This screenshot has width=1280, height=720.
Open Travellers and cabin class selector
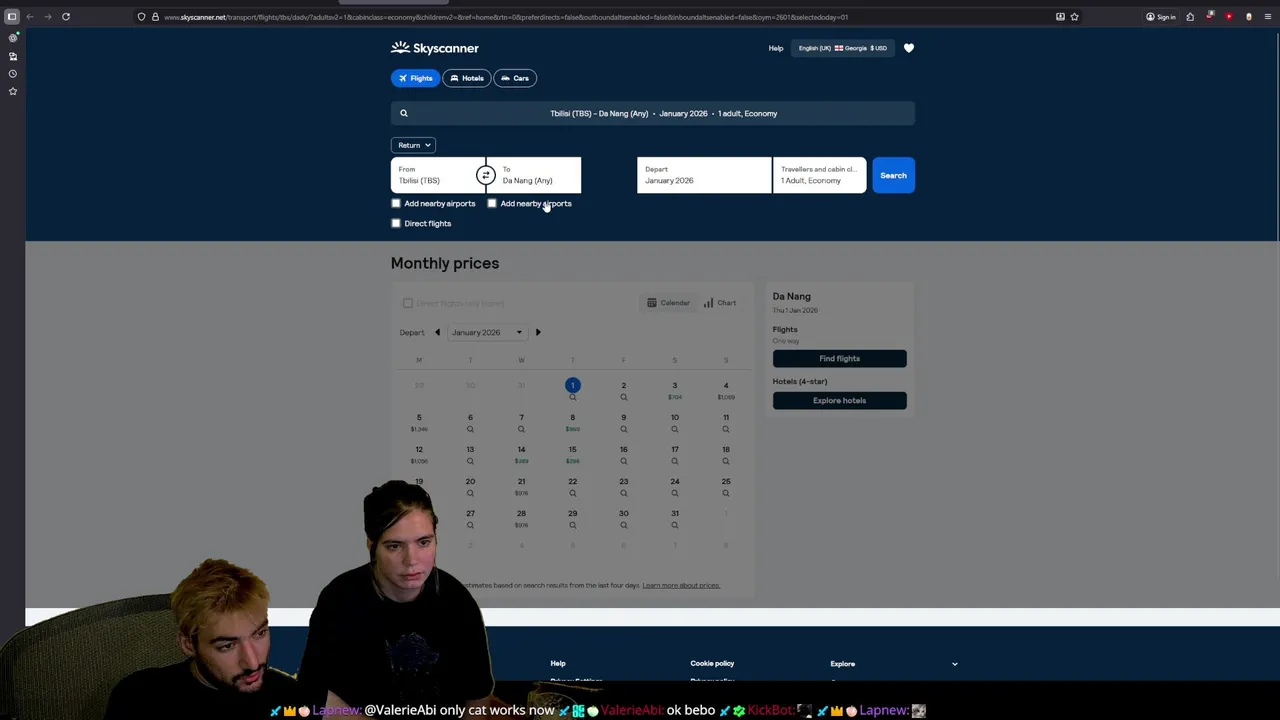[820, 175]
